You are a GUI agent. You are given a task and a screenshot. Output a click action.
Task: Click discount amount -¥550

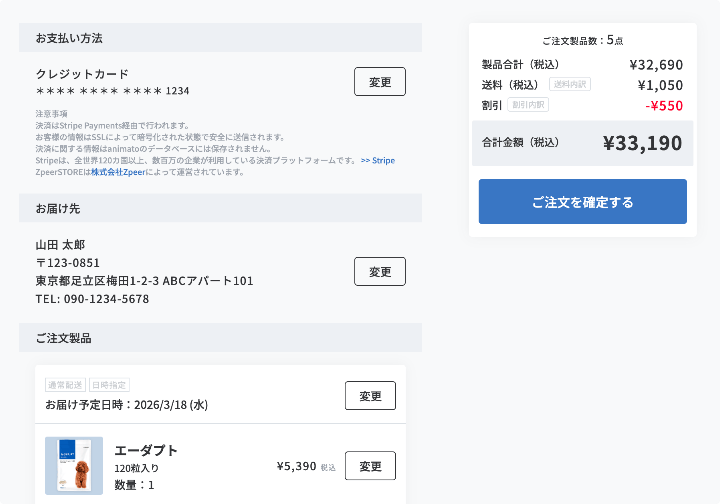pyautogui.click(x=664, y=106)
